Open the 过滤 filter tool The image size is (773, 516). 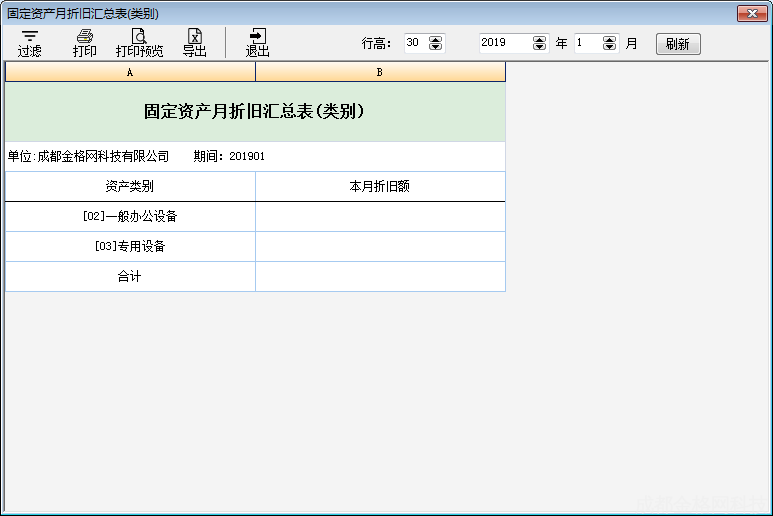click(x=30, y=43)
